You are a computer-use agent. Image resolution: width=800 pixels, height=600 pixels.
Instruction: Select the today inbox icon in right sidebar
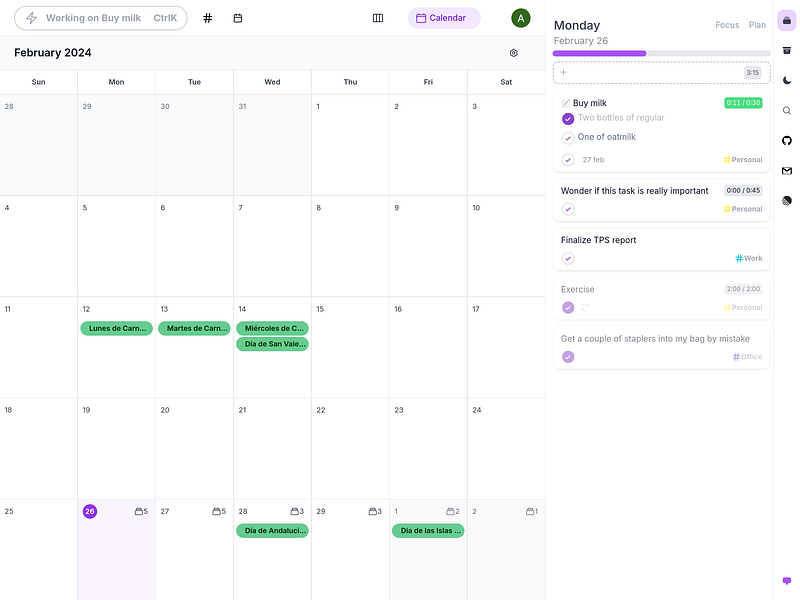[x=787, y=21]
